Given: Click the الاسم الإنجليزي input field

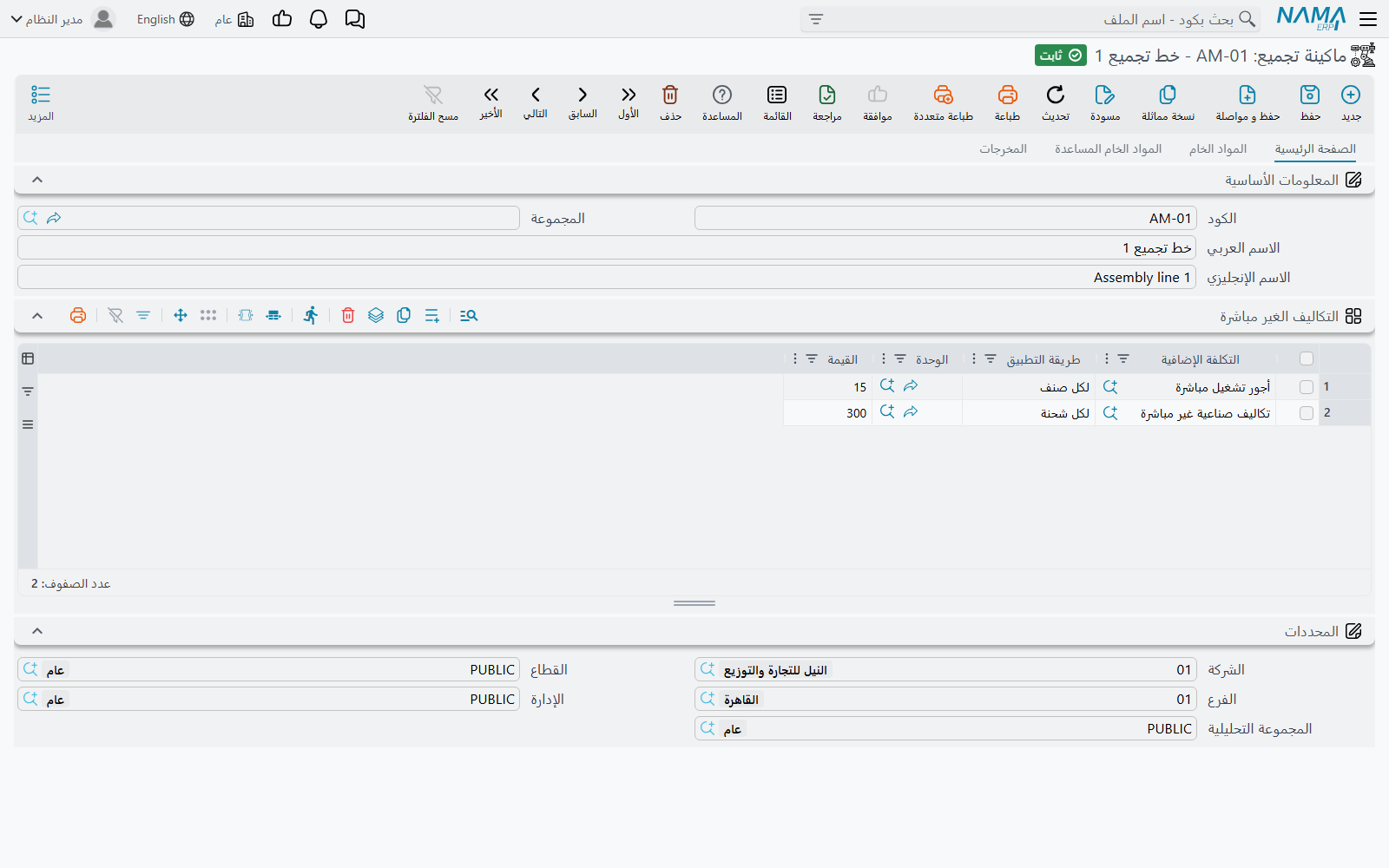Looking at the screenshot, I should [x=607, y=277].
